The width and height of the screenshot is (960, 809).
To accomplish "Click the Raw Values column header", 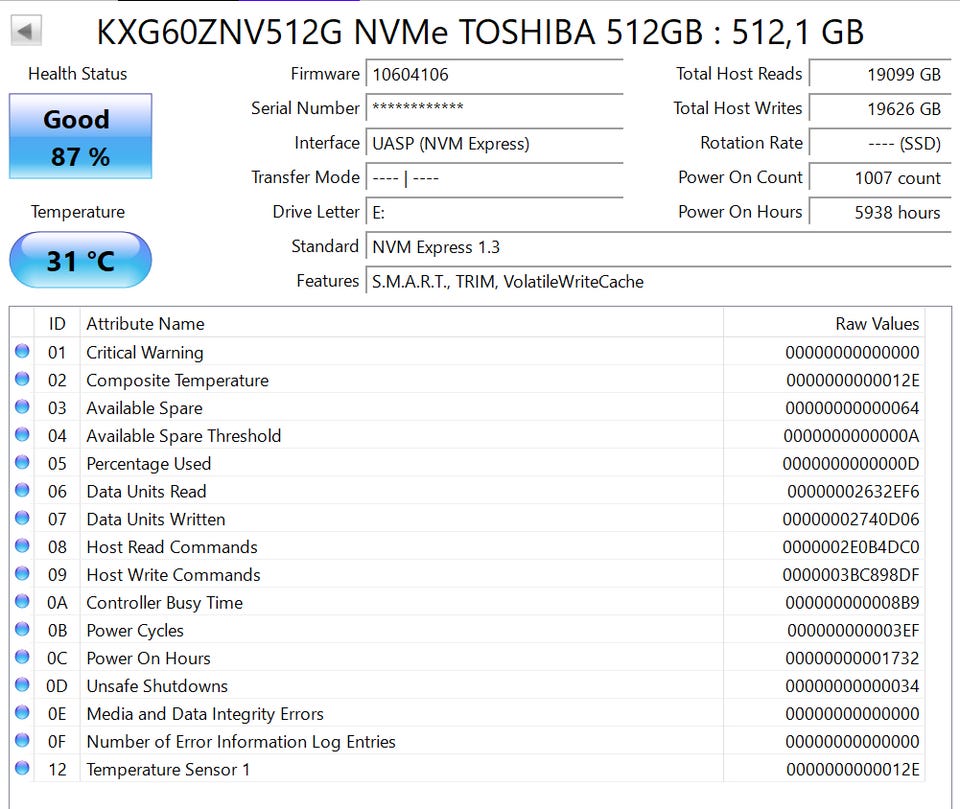I will click(876, 324).
